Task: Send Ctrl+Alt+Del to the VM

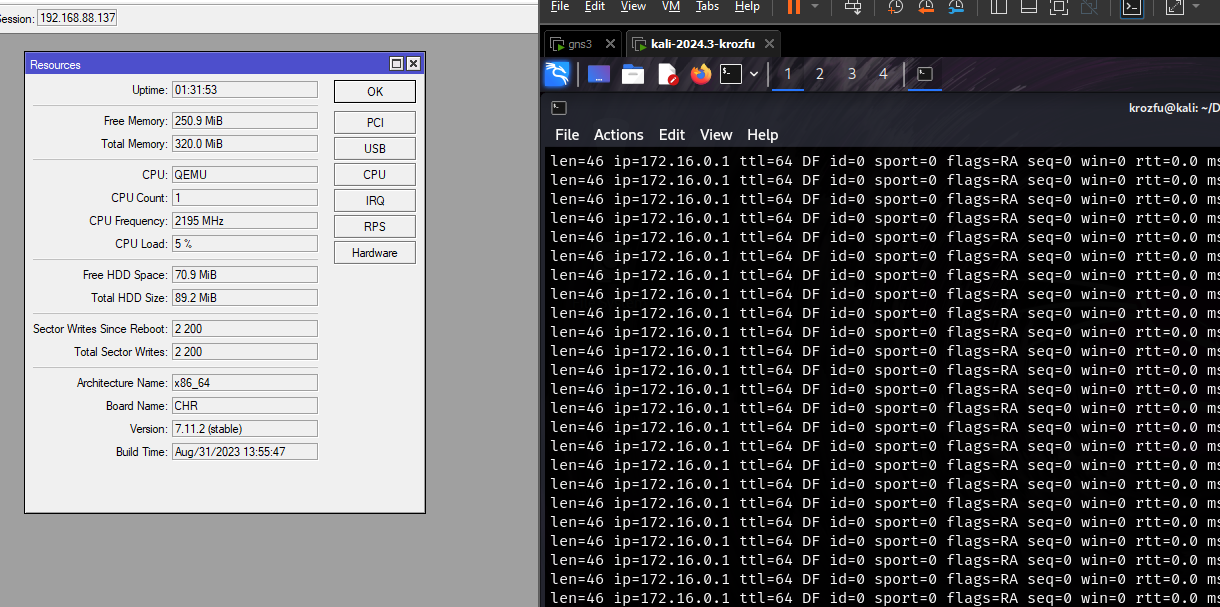Action: click(853, 7)
